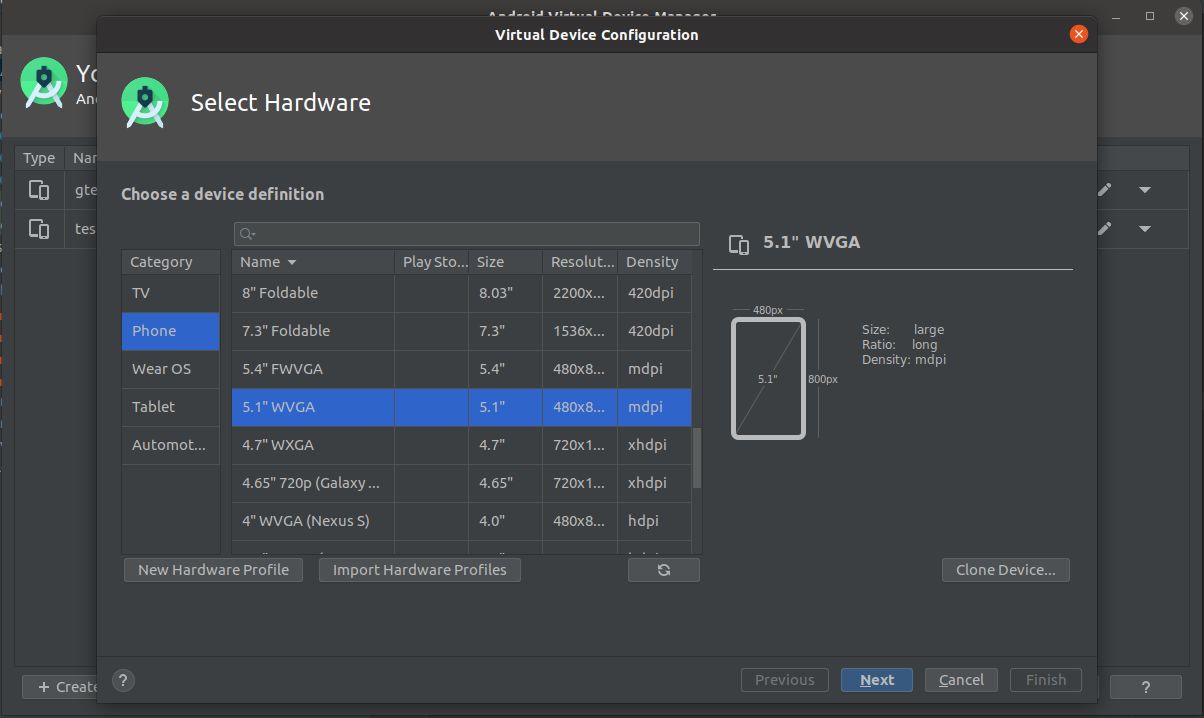Image resolution: width=1204 pixels, height=718 pixels.
Task: Click the Type column header in AVD Manager
Action: coord(40,158)
